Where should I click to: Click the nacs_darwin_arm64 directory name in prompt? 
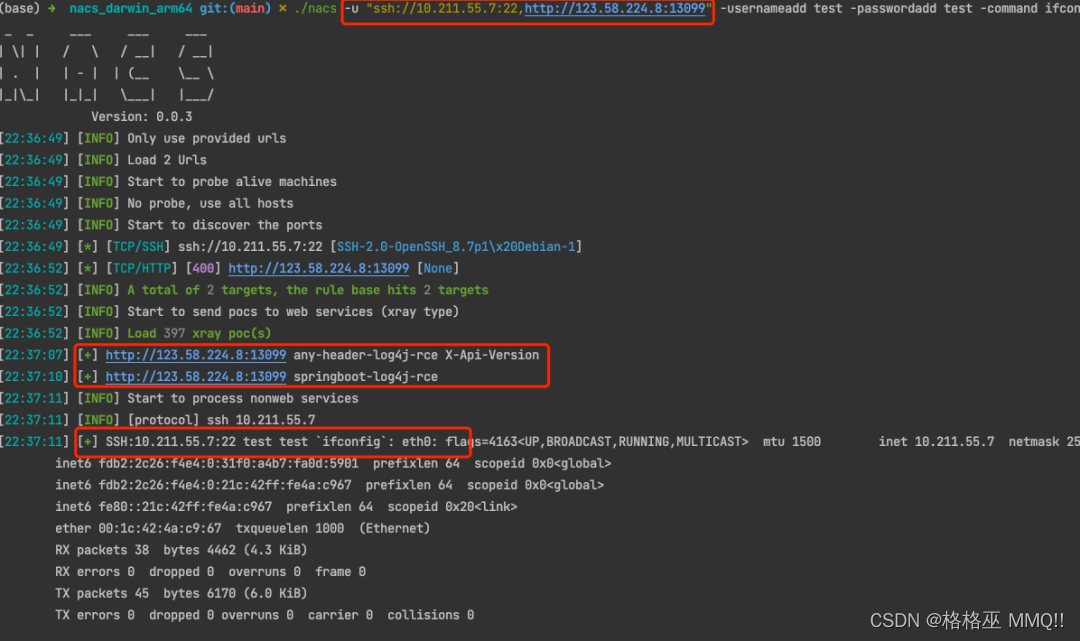click(131, 9)
